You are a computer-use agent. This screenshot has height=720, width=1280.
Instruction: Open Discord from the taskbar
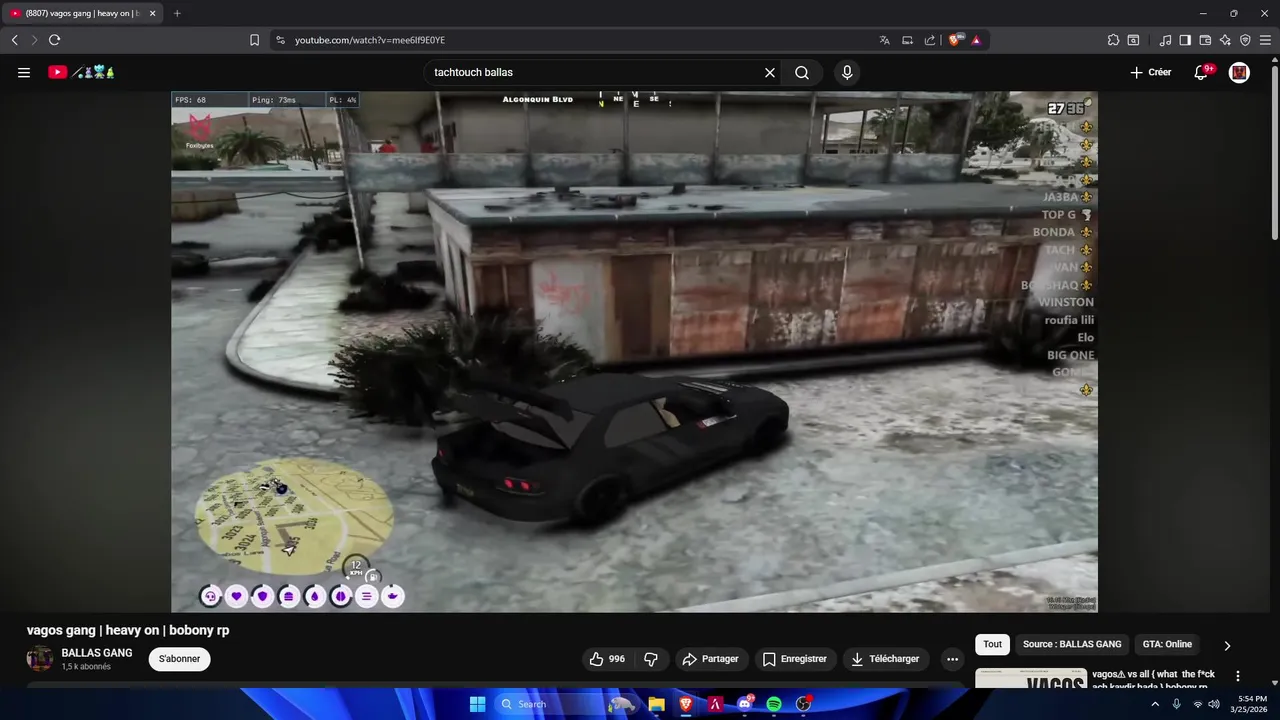(x=745, y=704)
